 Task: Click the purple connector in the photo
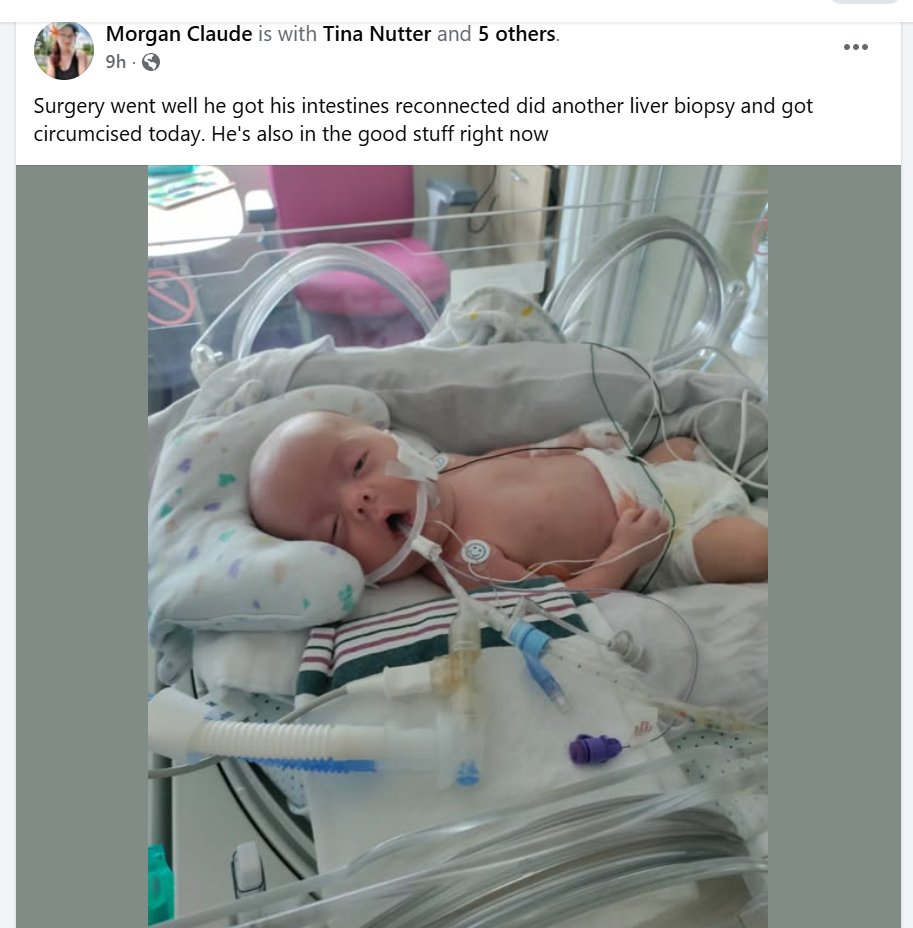pyautogui.click(x=595, y=749)
